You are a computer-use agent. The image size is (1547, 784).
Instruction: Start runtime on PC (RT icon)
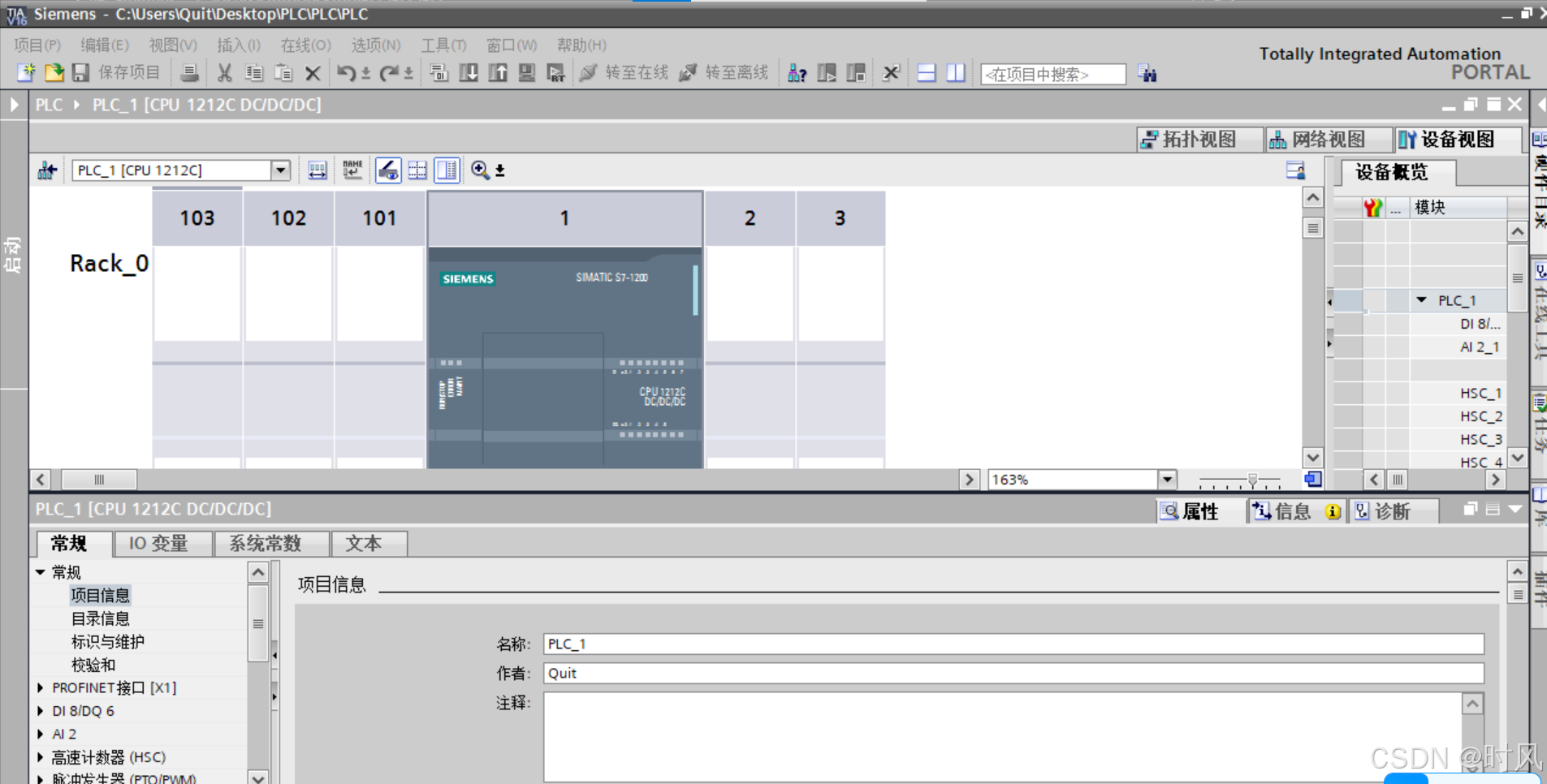pyautogui.click(x=556, y=73)
